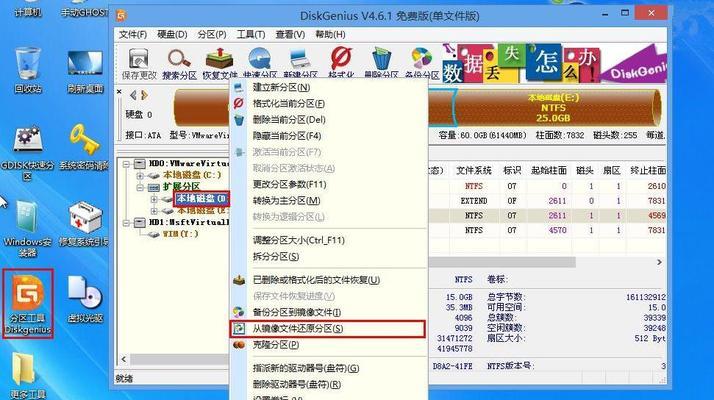Screen dimensions: 714x400
Task: Choose 指派新的驱动器号(盘符)(G) menu item
Action: point(328,368)
